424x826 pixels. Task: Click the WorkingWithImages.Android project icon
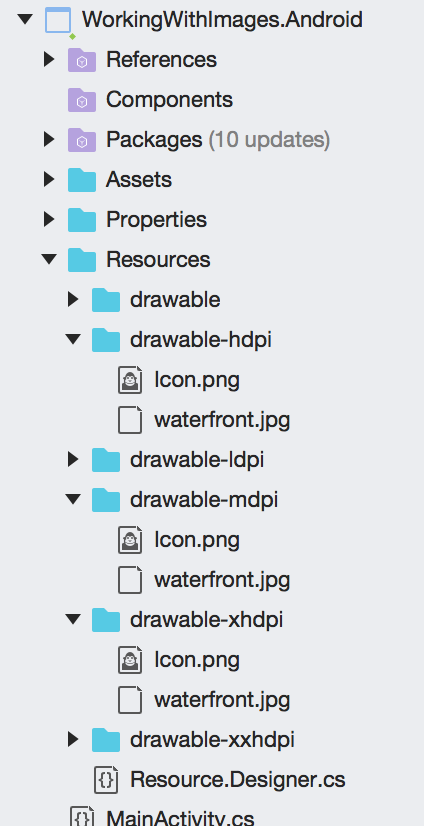(x=58, y=21)
